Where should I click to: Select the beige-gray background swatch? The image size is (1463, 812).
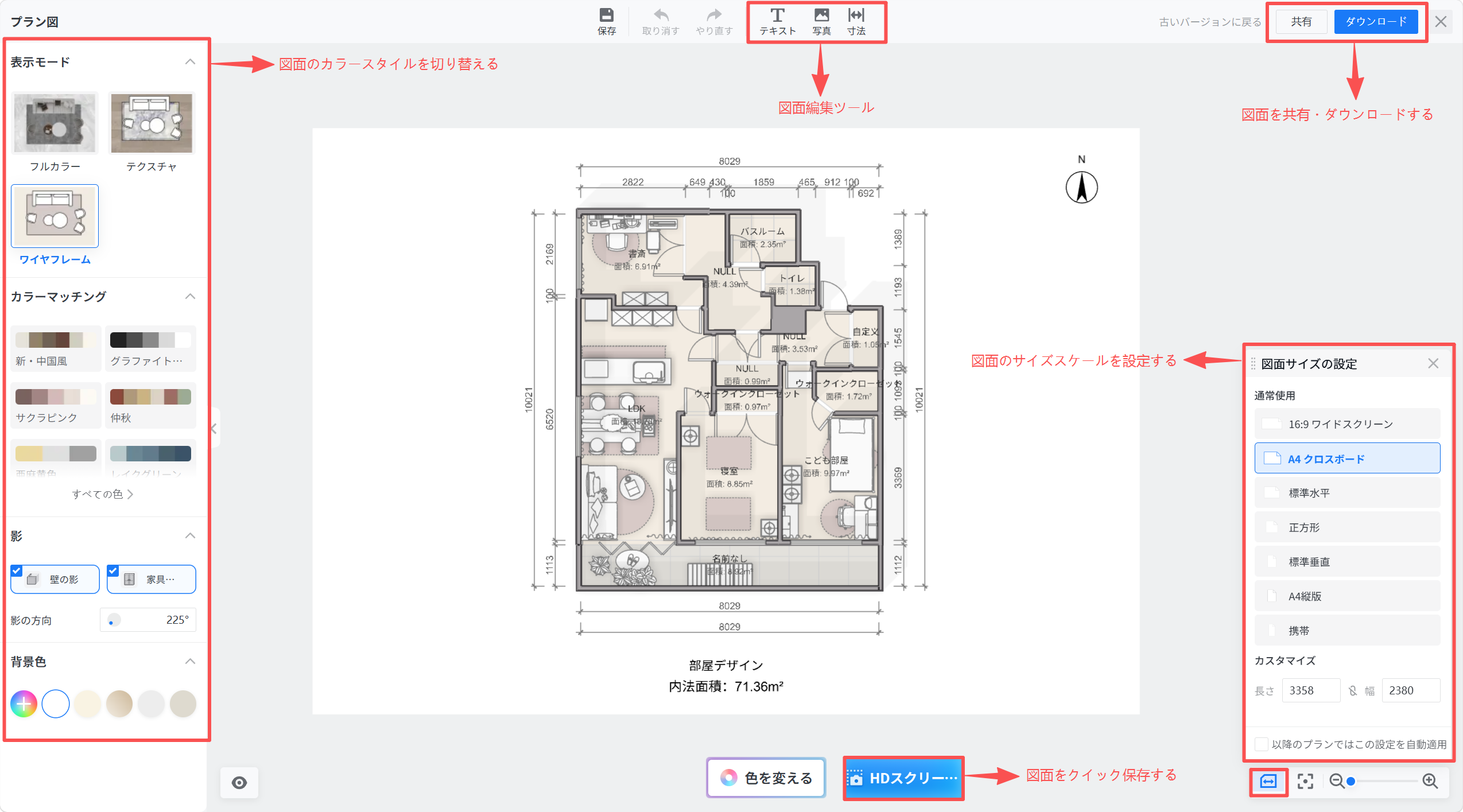pyautogui.click(x=183, y=704)
